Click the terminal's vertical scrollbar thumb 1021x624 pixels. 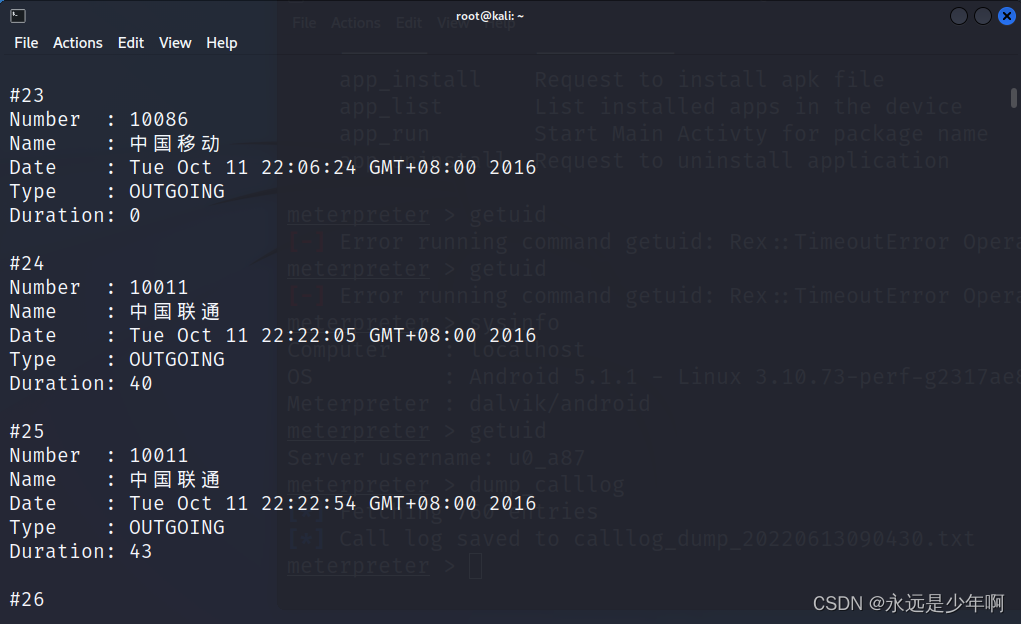[x=1014, y=98]
